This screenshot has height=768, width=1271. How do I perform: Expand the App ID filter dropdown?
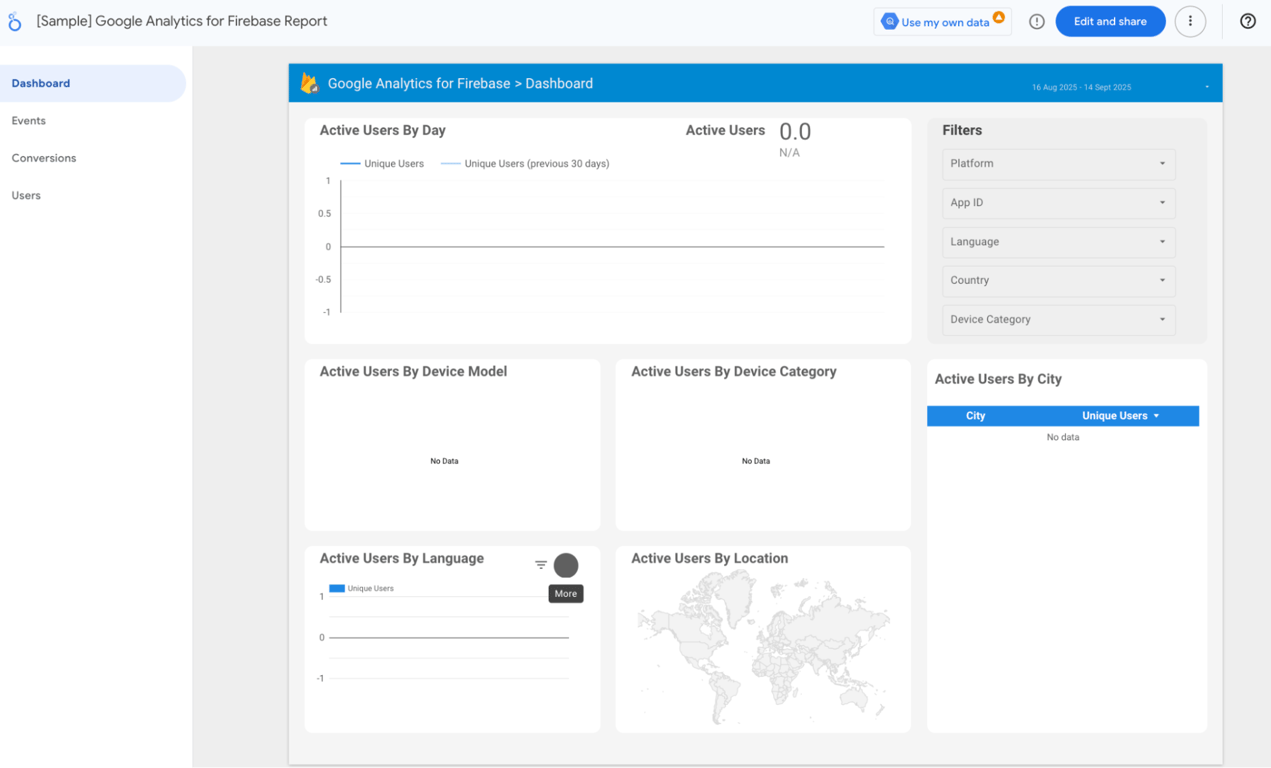[x=1059, y=203]
